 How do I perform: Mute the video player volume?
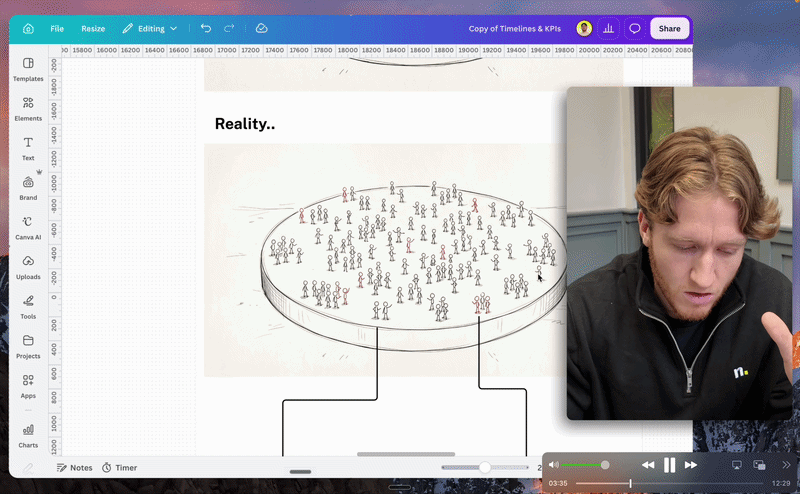(x=554, y=465)
